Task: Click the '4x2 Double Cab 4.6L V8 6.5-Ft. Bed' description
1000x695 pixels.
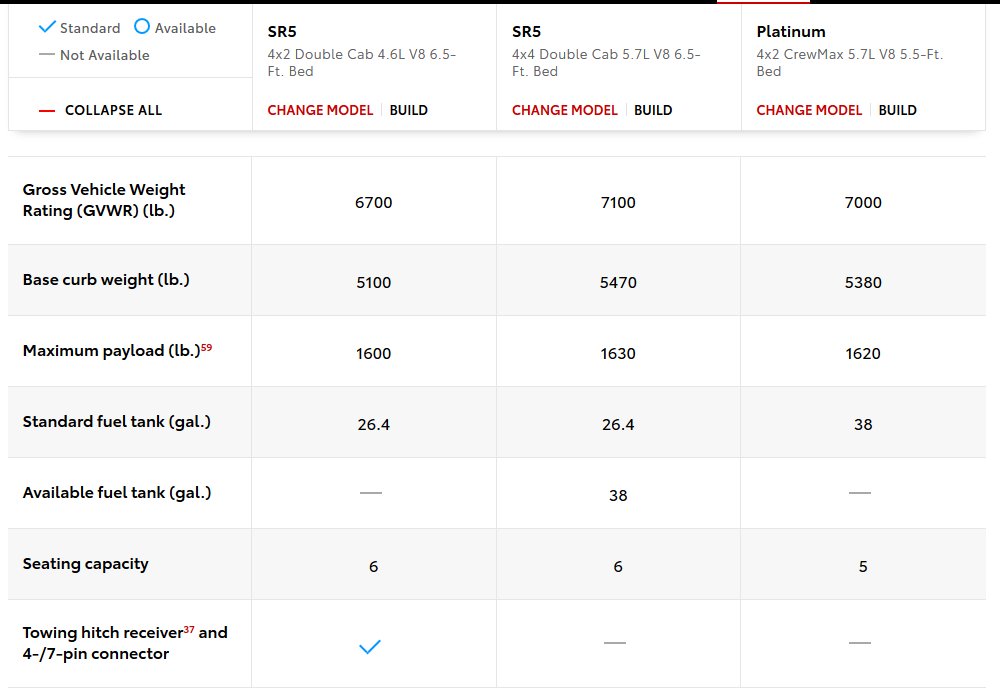Action: 362,62
